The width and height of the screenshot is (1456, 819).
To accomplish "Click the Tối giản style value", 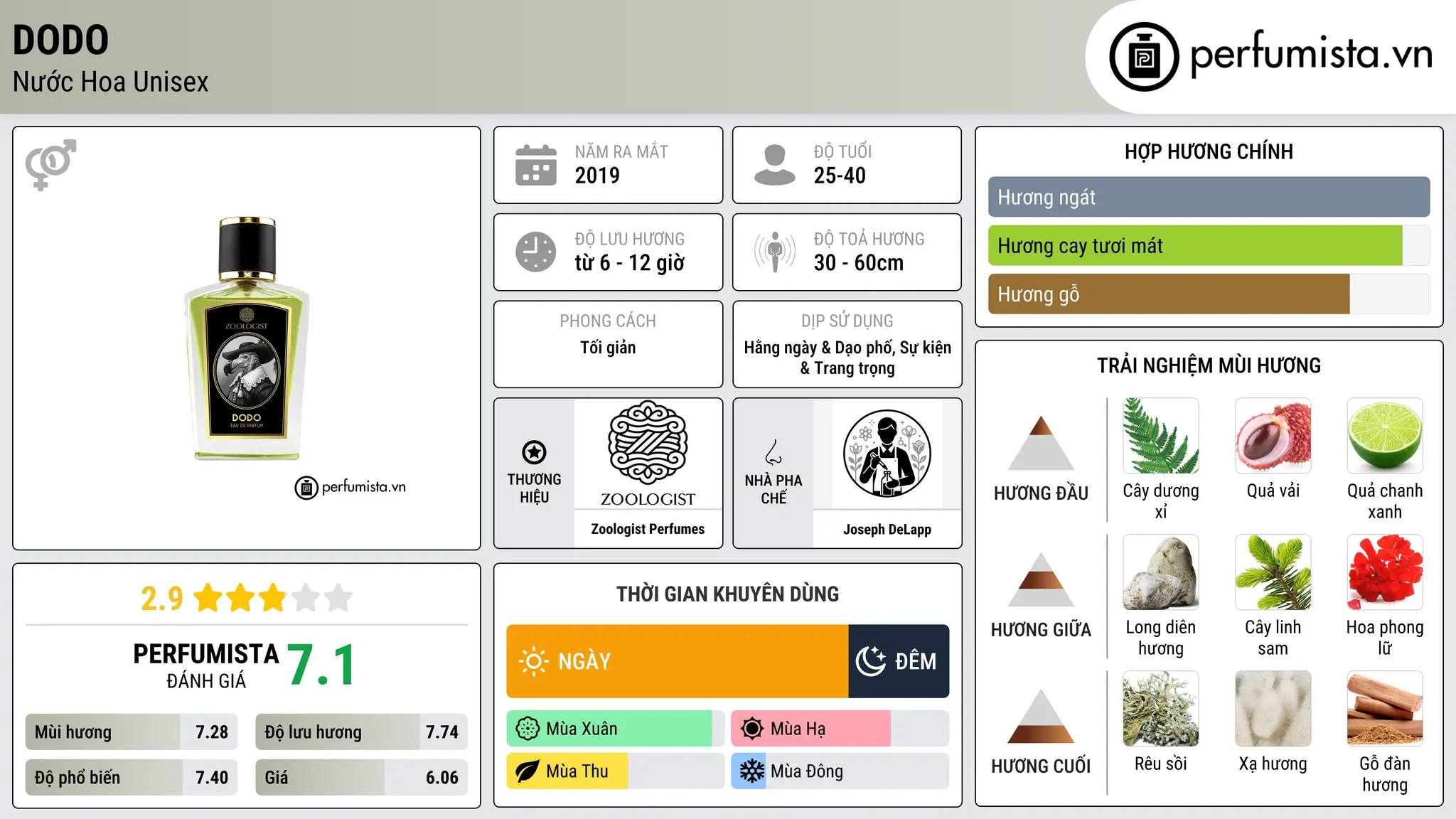I will [608, 348].
